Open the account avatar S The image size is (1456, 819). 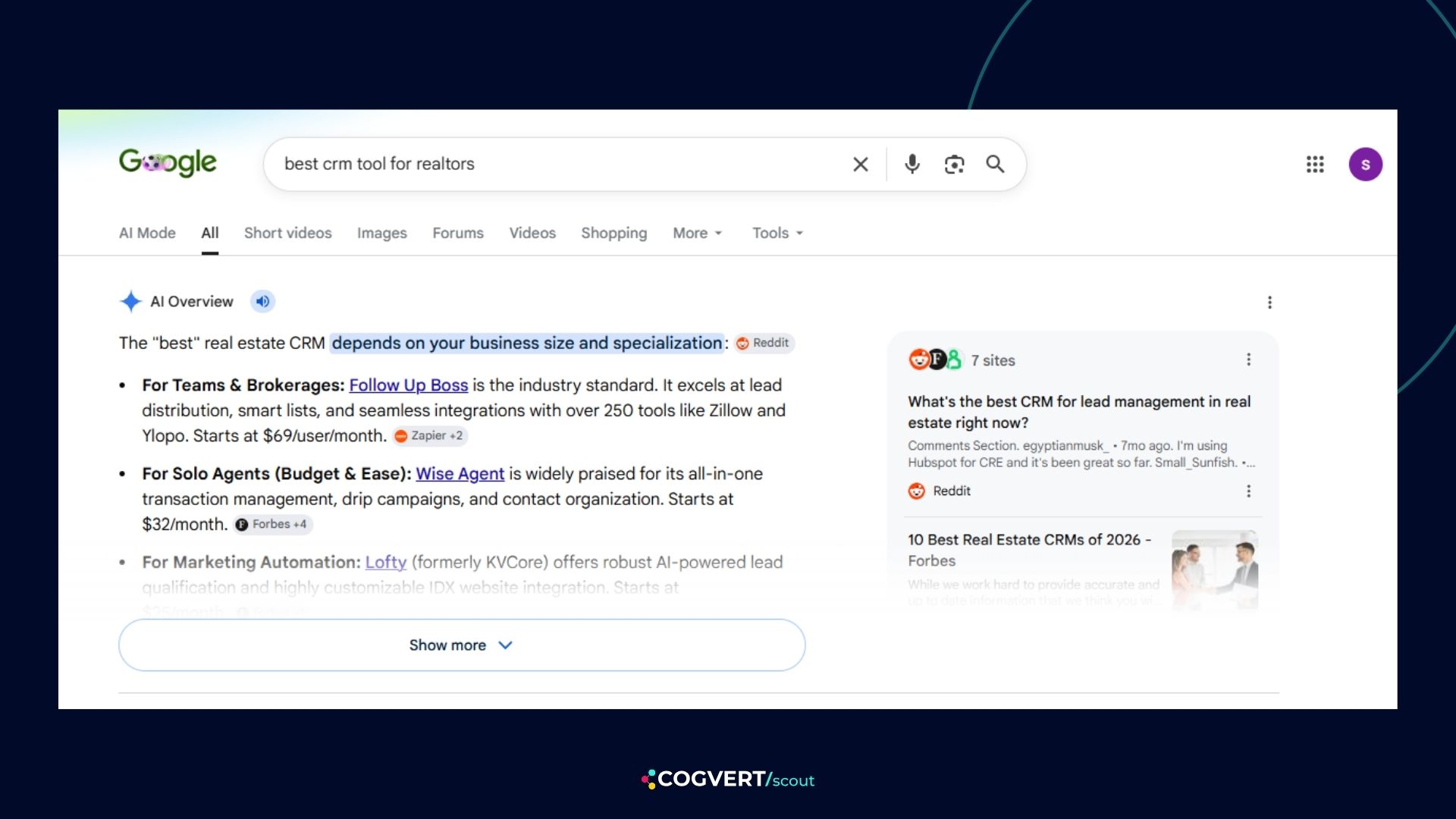[x=1365, y=165]
